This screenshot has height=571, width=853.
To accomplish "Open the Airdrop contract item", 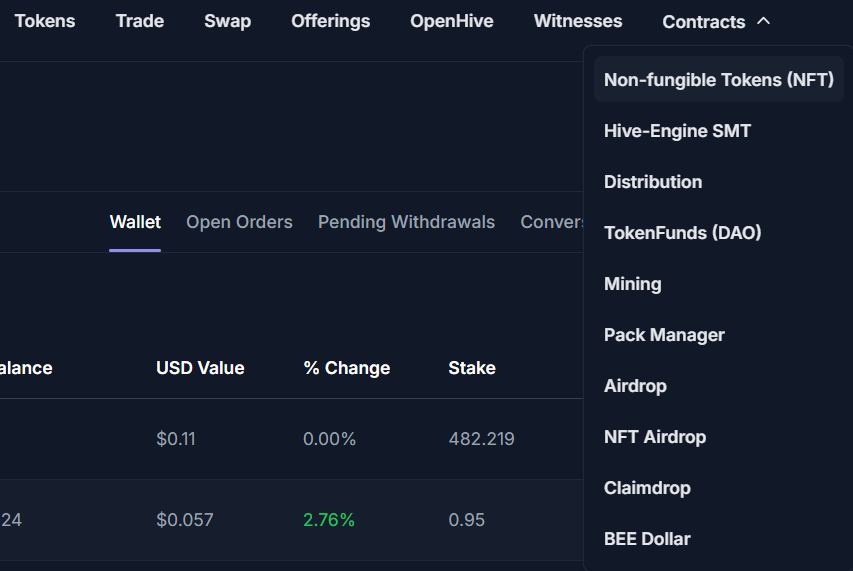I will click(635, 386).
